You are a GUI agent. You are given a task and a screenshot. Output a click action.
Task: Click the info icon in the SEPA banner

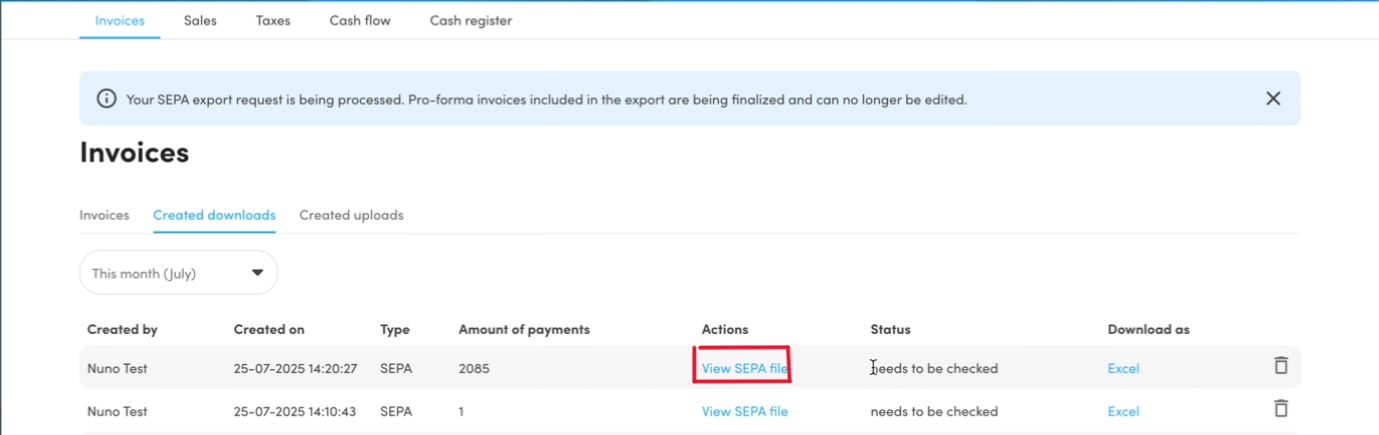[106, 99]
